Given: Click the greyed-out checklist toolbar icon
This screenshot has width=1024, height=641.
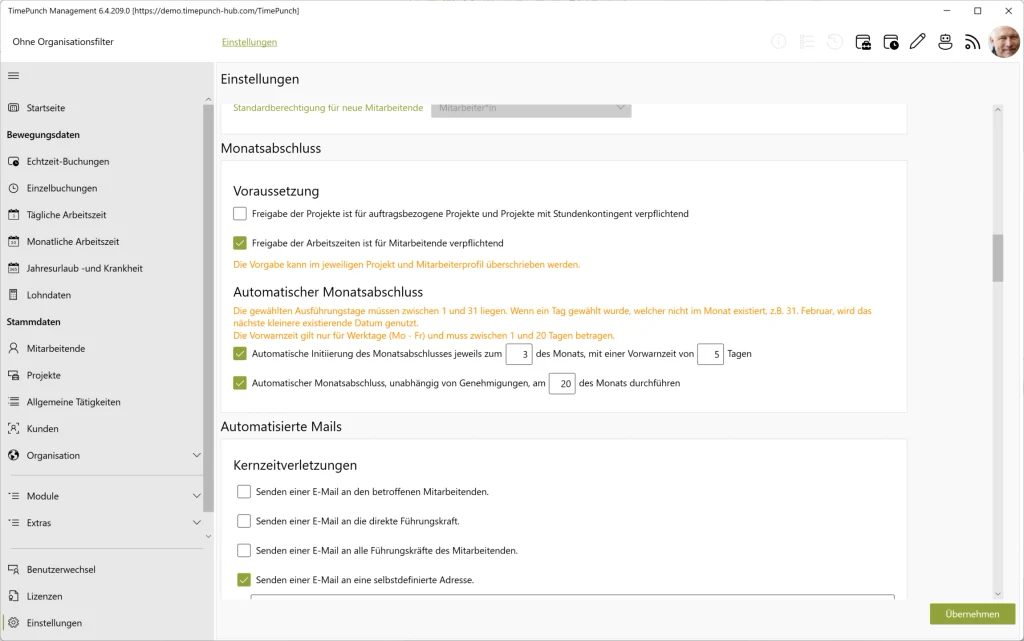Looking at the screenshot, I should click(x=807, y=42).
